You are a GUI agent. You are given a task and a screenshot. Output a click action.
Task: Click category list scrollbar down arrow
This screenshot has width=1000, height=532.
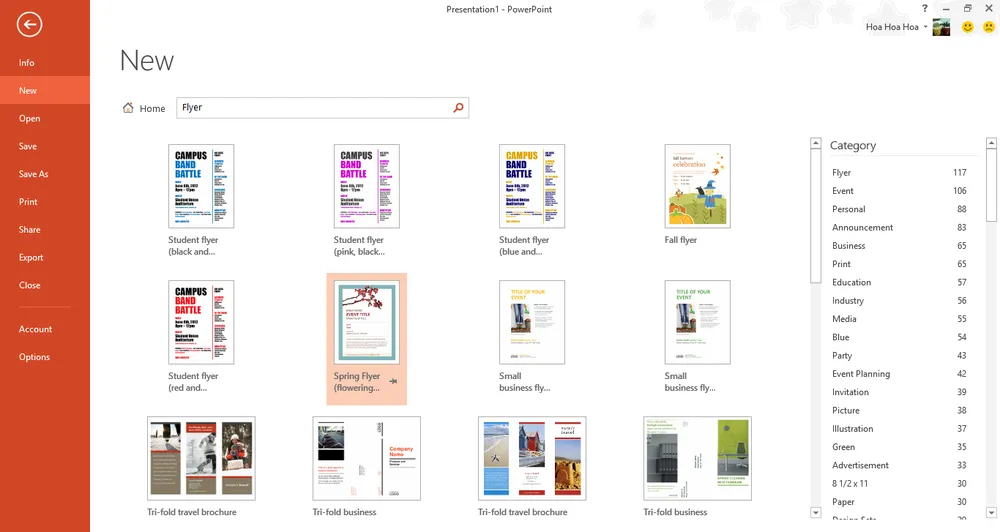tap(991, 512)
